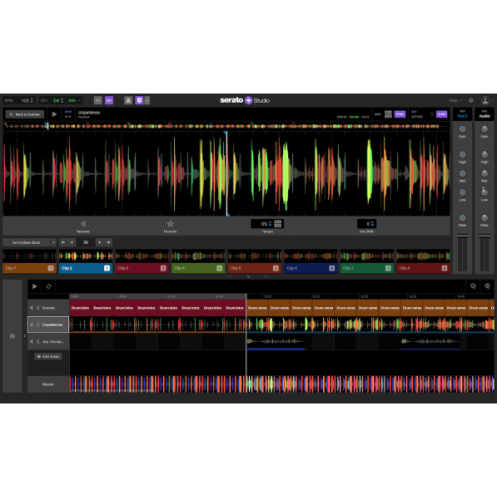
Task: Toggle the gray button left of MIDI button
Action: tap(98, 100)
